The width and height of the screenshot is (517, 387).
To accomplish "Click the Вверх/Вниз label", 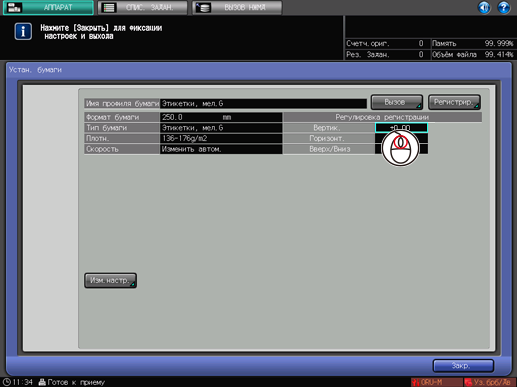I will point(329,149).
